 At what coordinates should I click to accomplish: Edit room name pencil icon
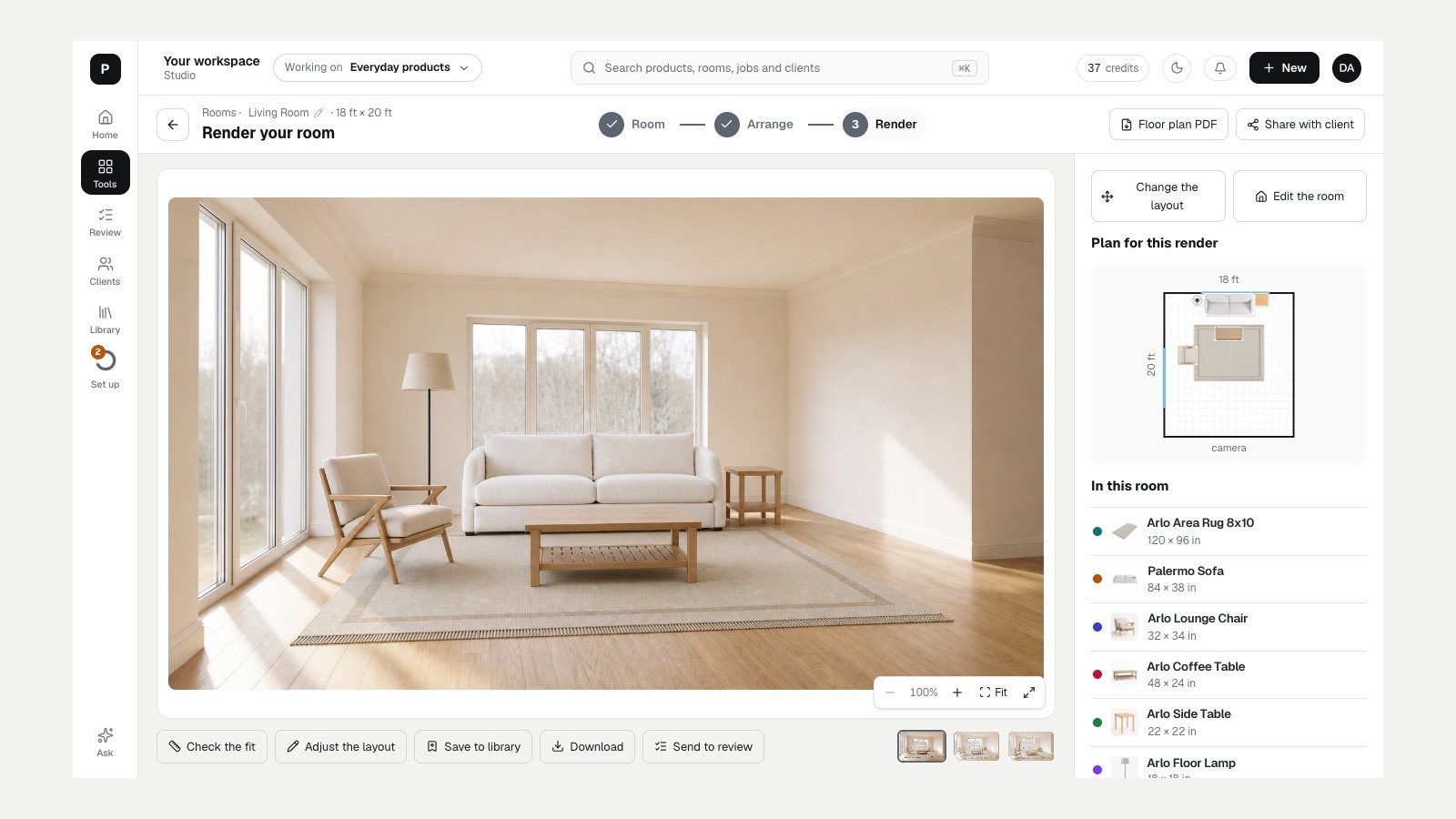pyautogui.click(x=318, y=113)
